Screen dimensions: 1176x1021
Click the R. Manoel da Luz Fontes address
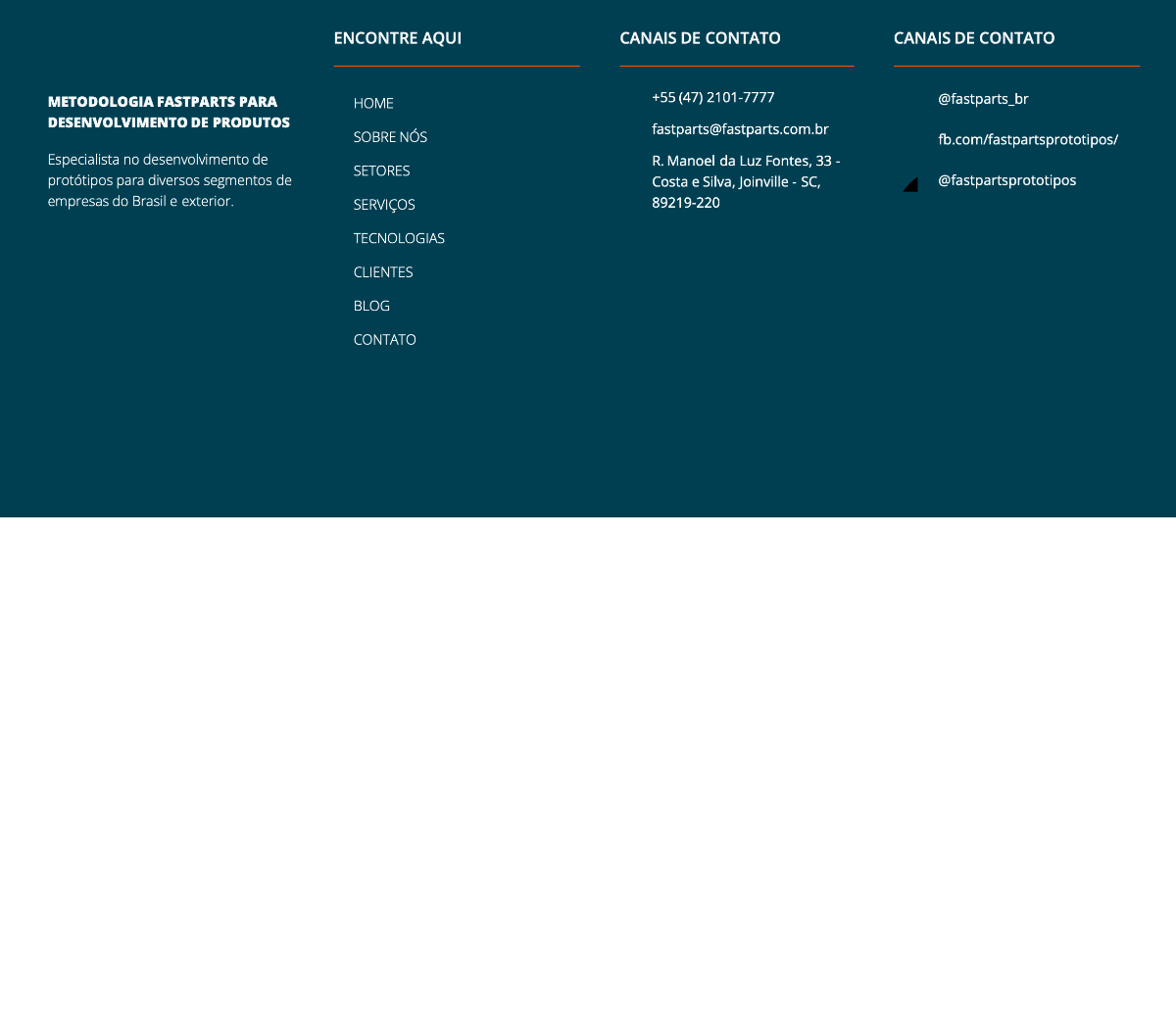click(x=746, y=181)
